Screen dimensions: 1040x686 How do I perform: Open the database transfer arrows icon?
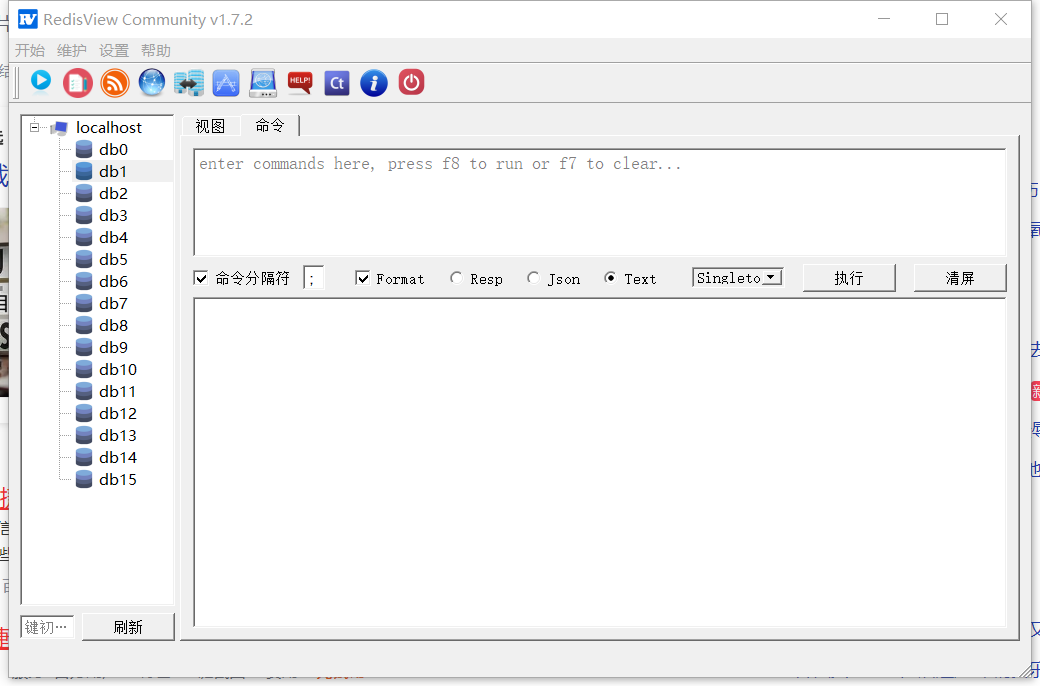click(x=189, y=83)
